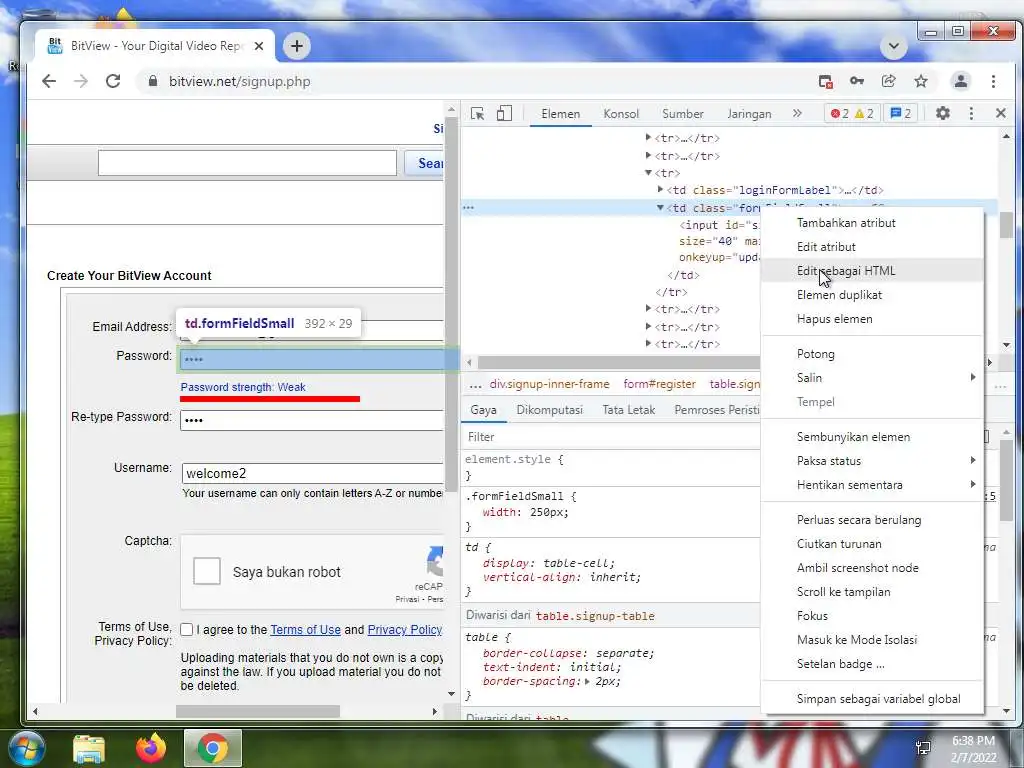The width and height of the screenshot is (1024, 768).
Task: Go back using browser back arrow
Action: [x=49, y=81]
